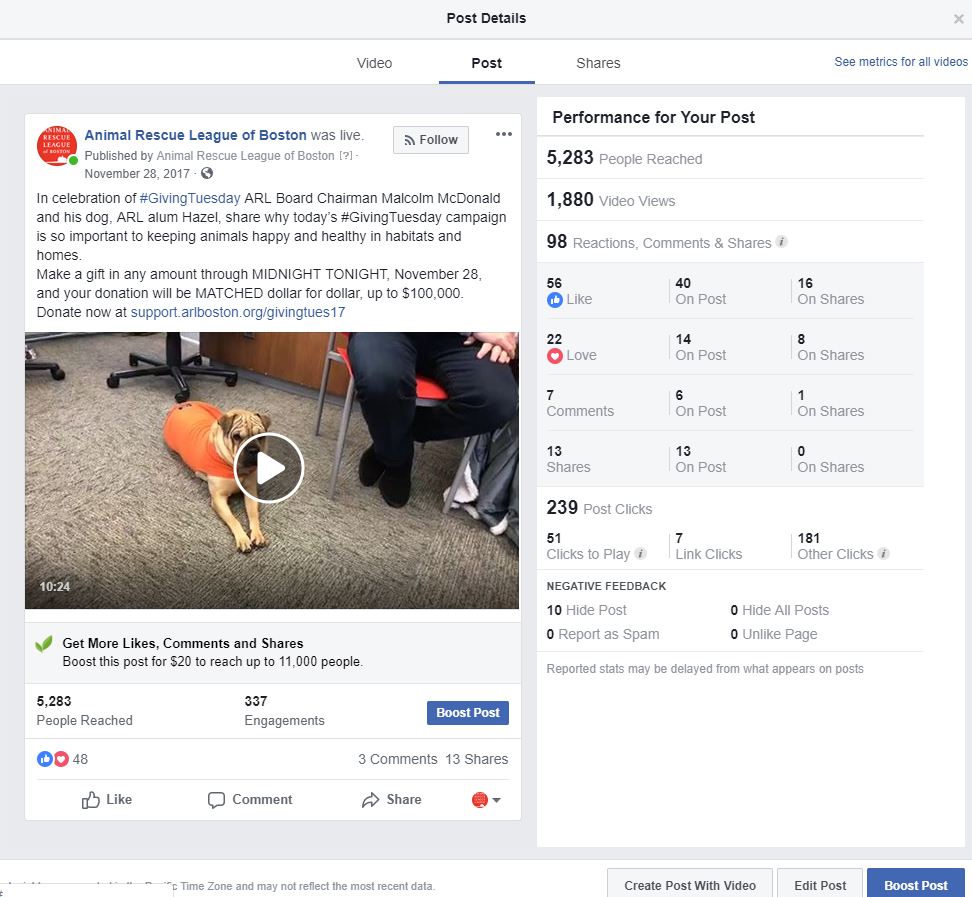Click the 48 reactions count
The width and height of the screenshot is (972, 897).
click(x=80, y=759)
